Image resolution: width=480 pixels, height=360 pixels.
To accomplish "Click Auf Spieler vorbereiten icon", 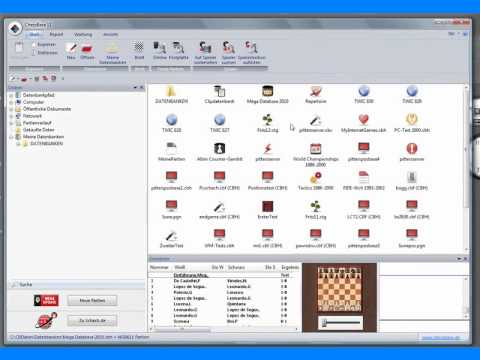I will coord(205,53).
